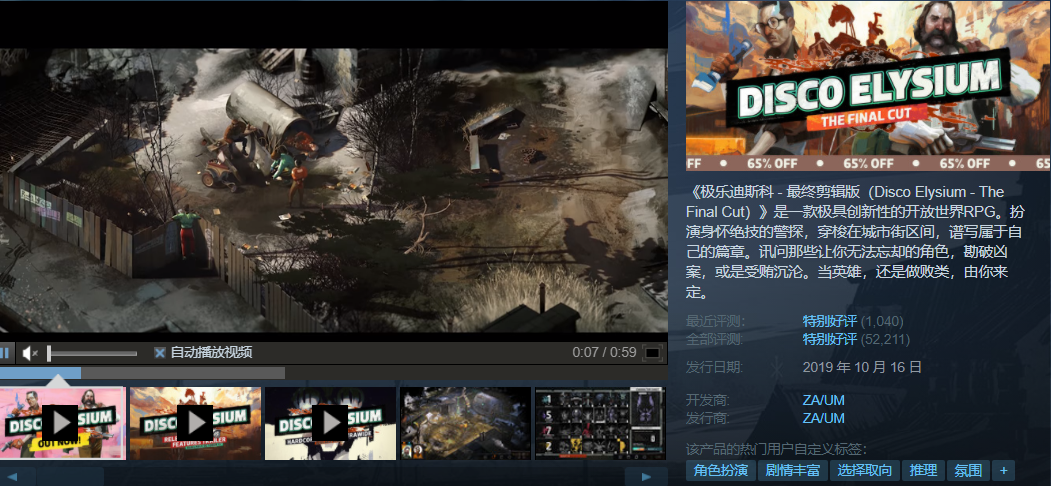Unmute the video with the speaker icon

tap(29, 353)
